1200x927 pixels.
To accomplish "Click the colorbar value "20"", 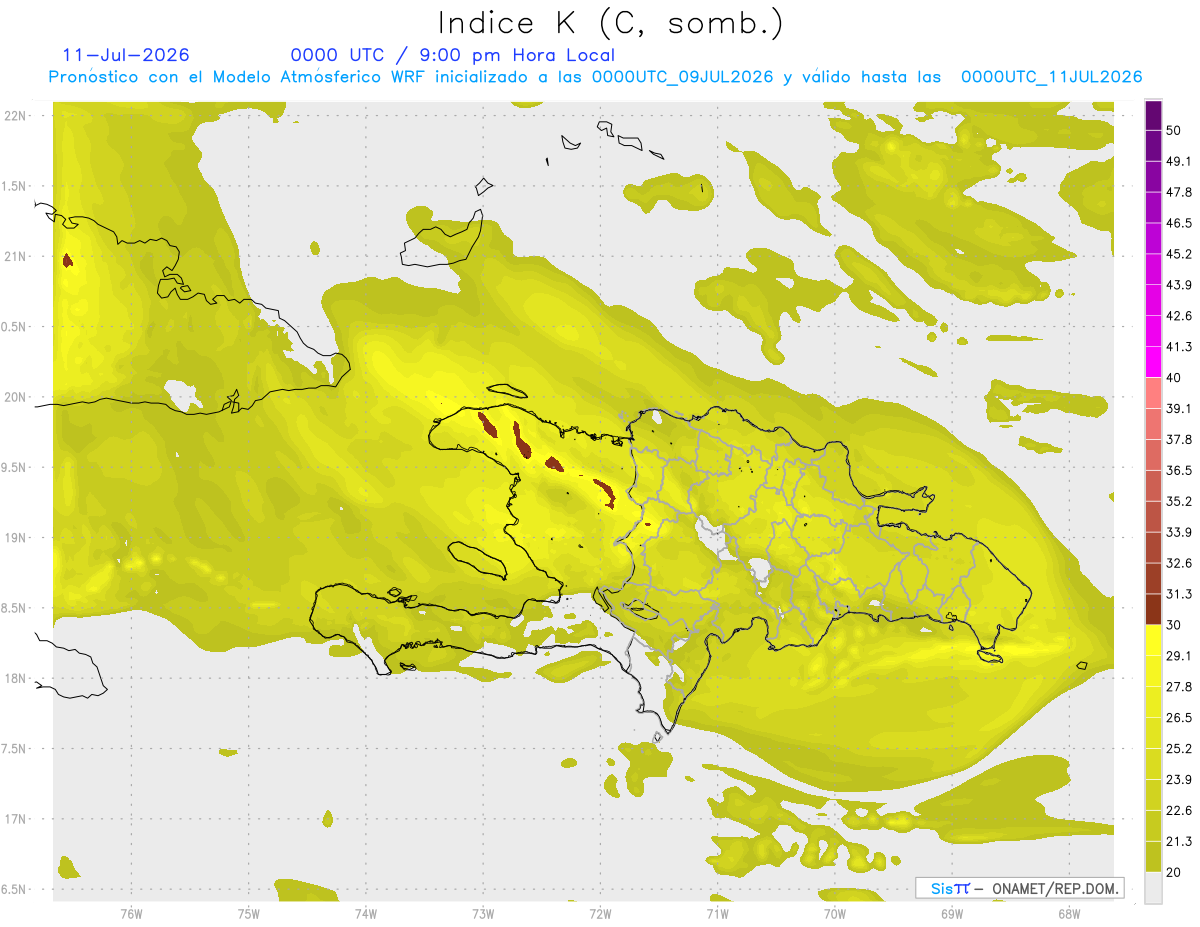I will pos(1176,873).
